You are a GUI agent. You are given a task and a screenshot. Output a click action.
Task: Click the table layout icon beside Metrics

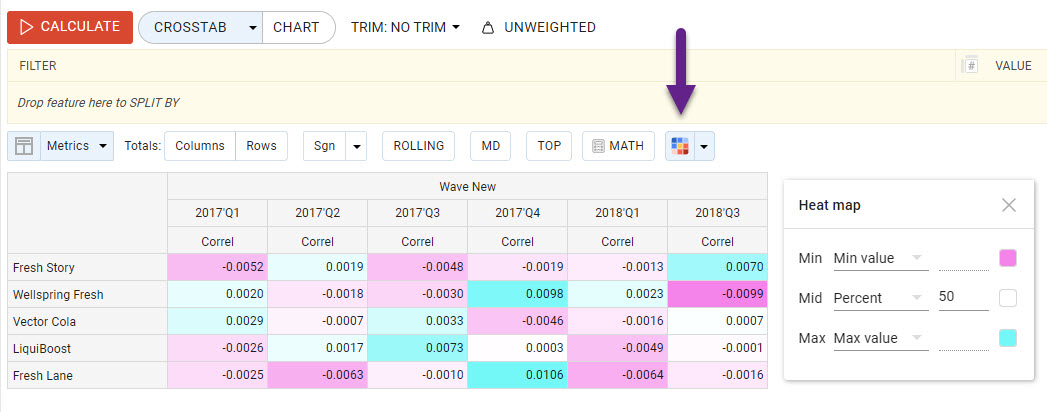(23, 146)
